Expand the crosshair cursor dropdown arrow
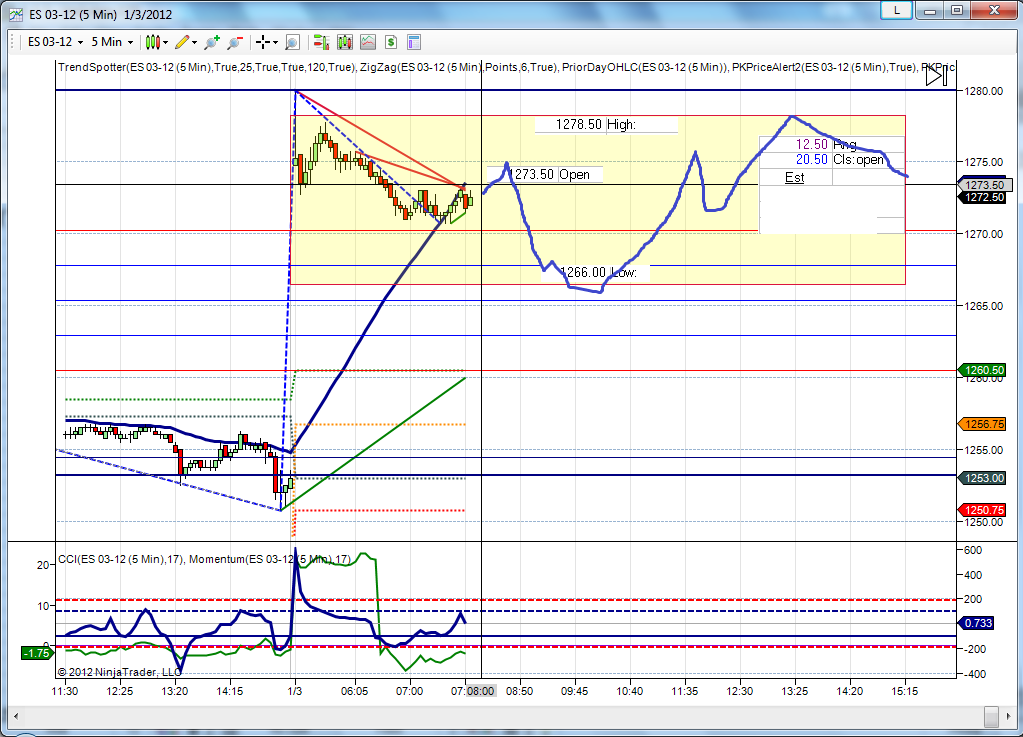Viewport: 1023px width, 737px height. click(x=275, y=42)
